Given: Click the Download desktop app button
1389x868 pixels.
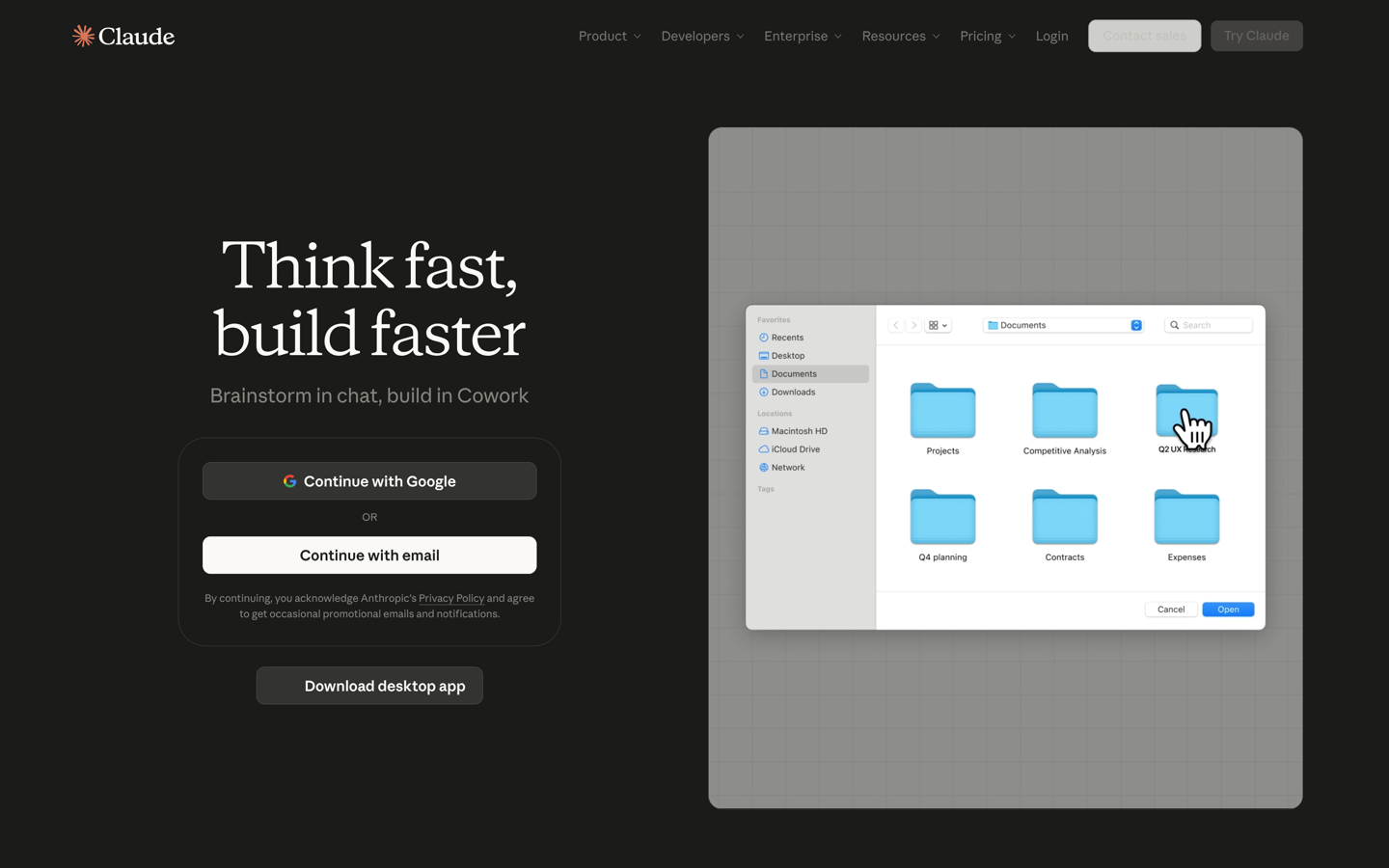Looking at the screenshot, I should (369, 686).
